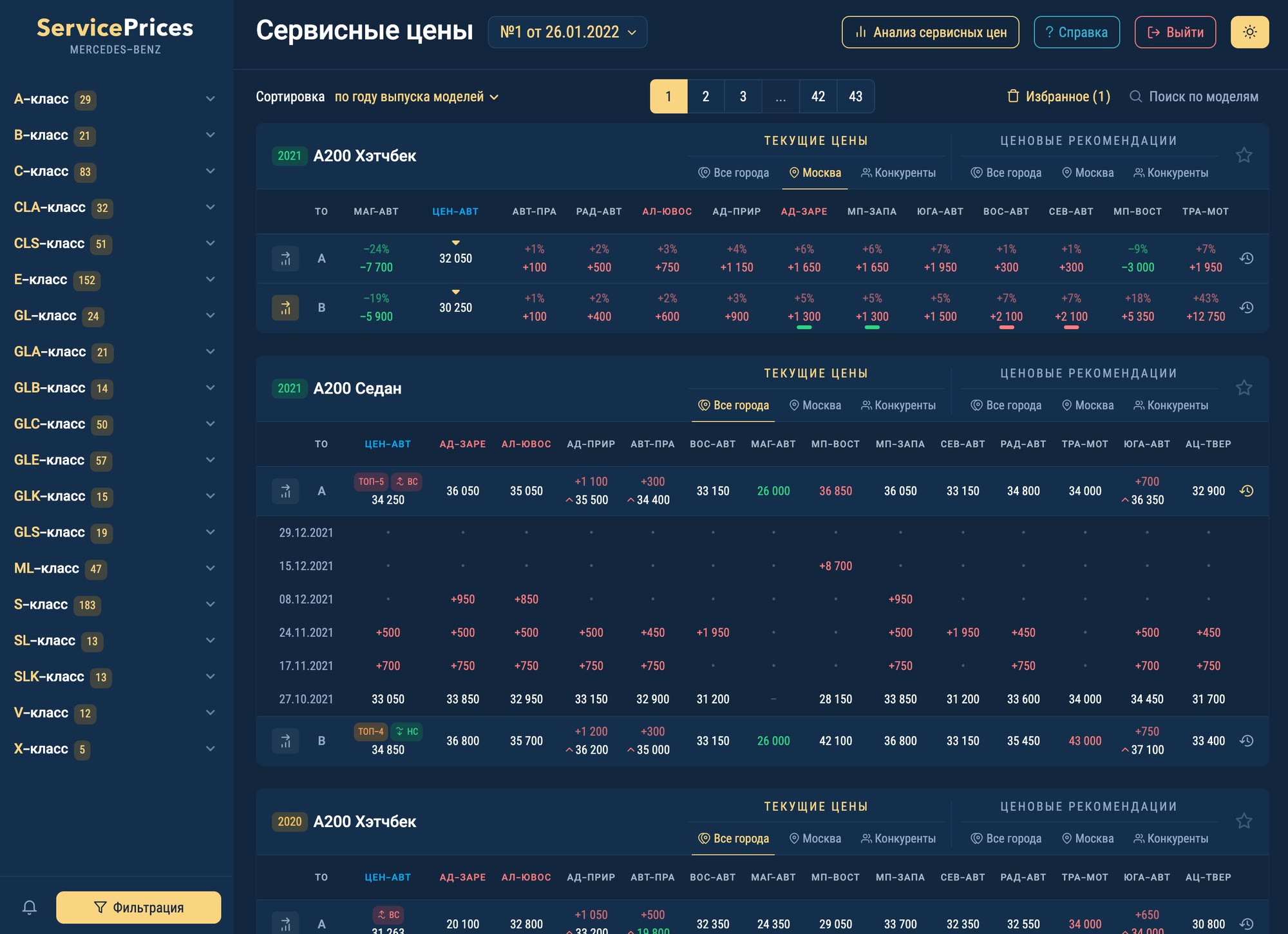The image size is (1288, 934).
Task: Click ТЕКУЩИЕ ЦЕНЫ heading of A200 Седан
Action: pyautogui.click(x=816, y=373)
